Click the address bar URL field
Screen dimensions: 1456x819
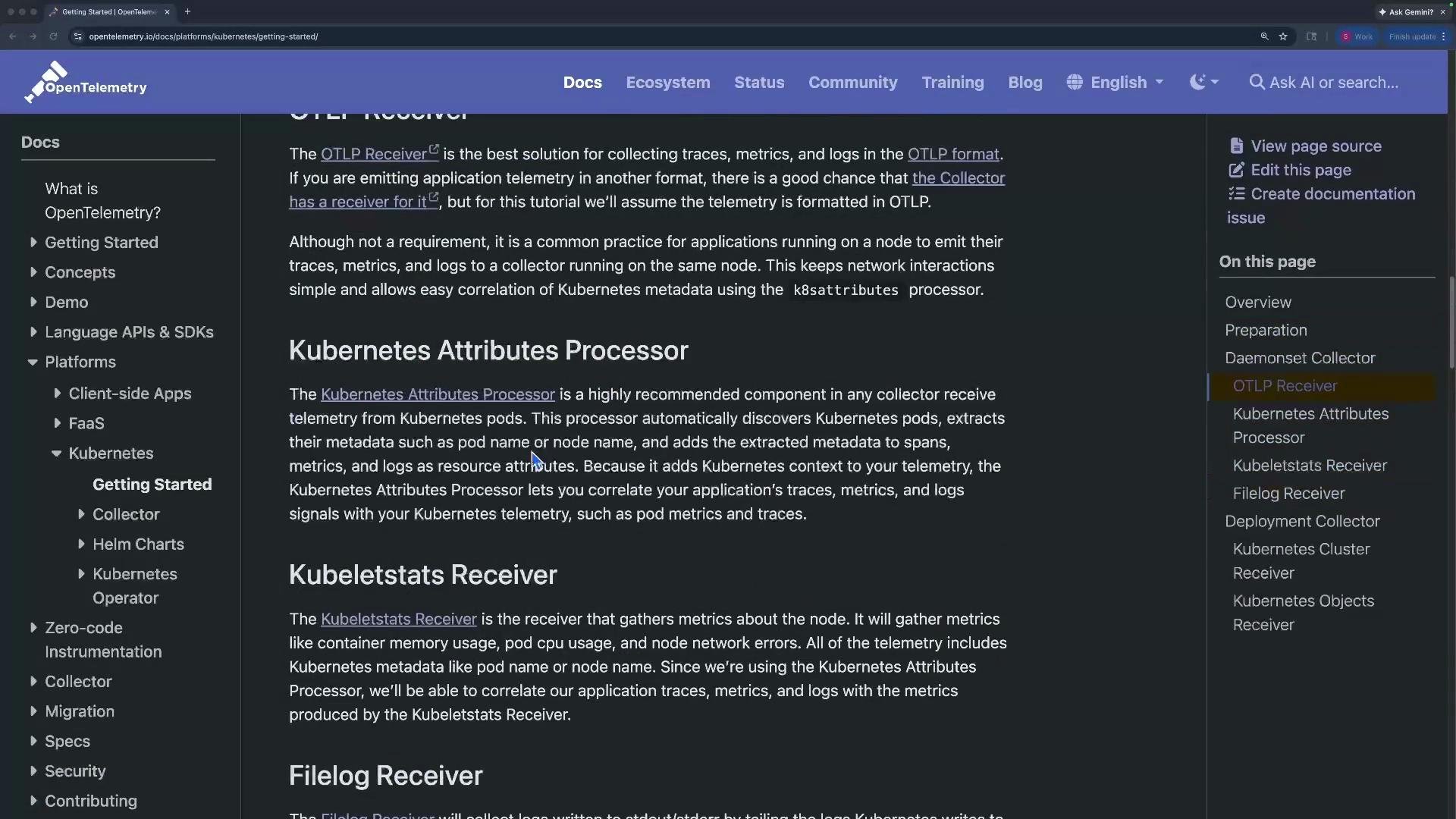(667, 36)
